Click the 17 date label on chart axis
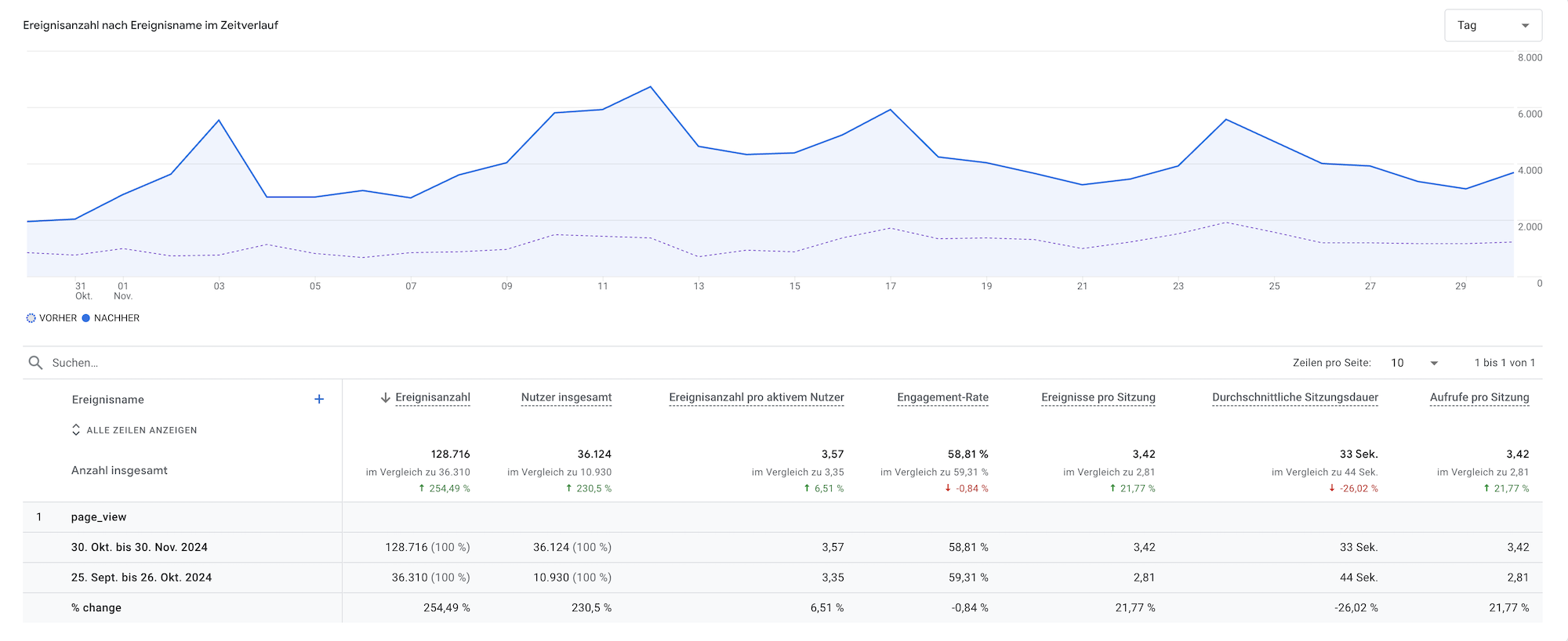The image size is (1568, 641). 891,286
